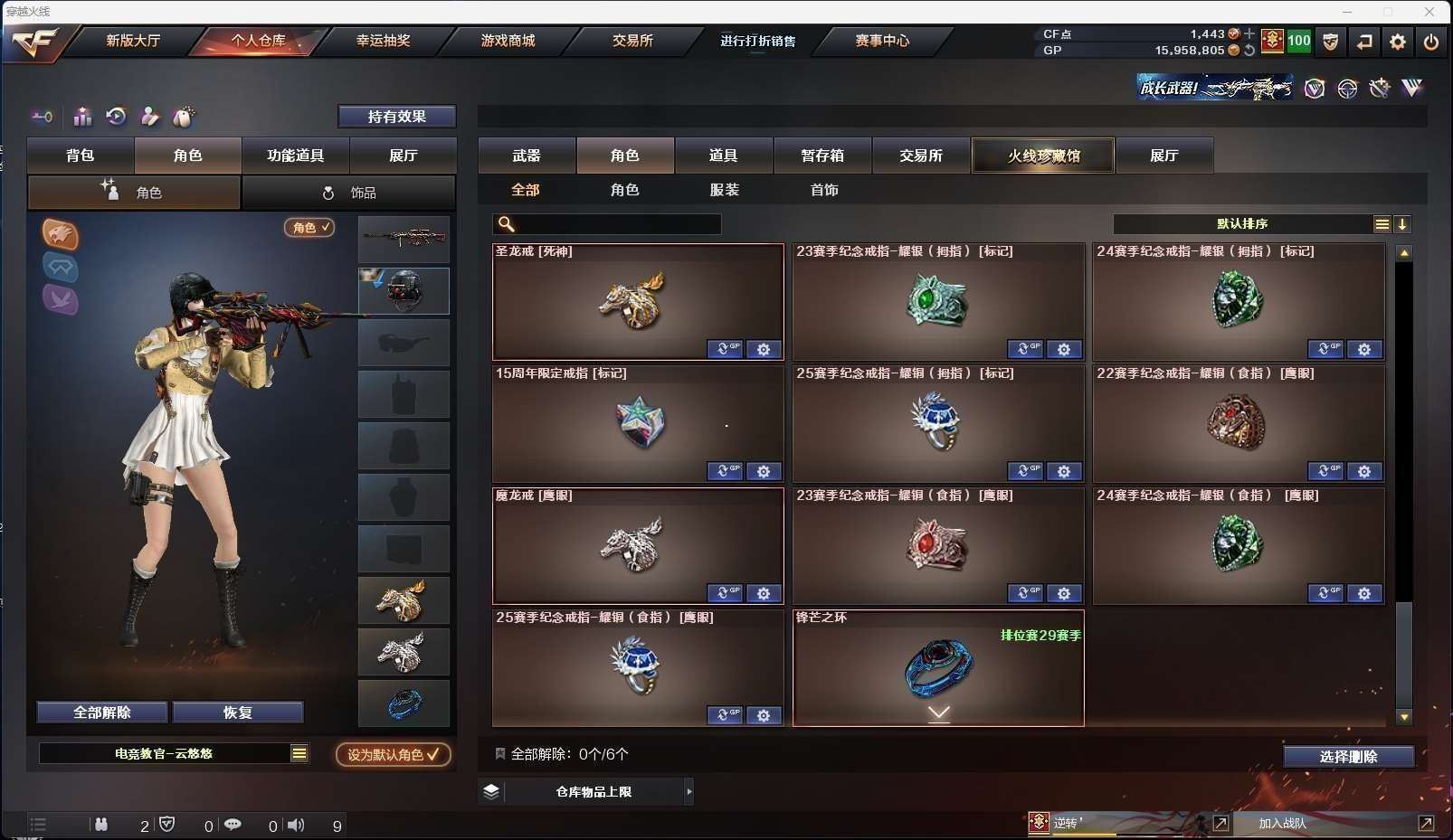This screenshot has height=840, width=1453.
Task: Open the 游戏商城 top menu
Action: coord(508,41)
